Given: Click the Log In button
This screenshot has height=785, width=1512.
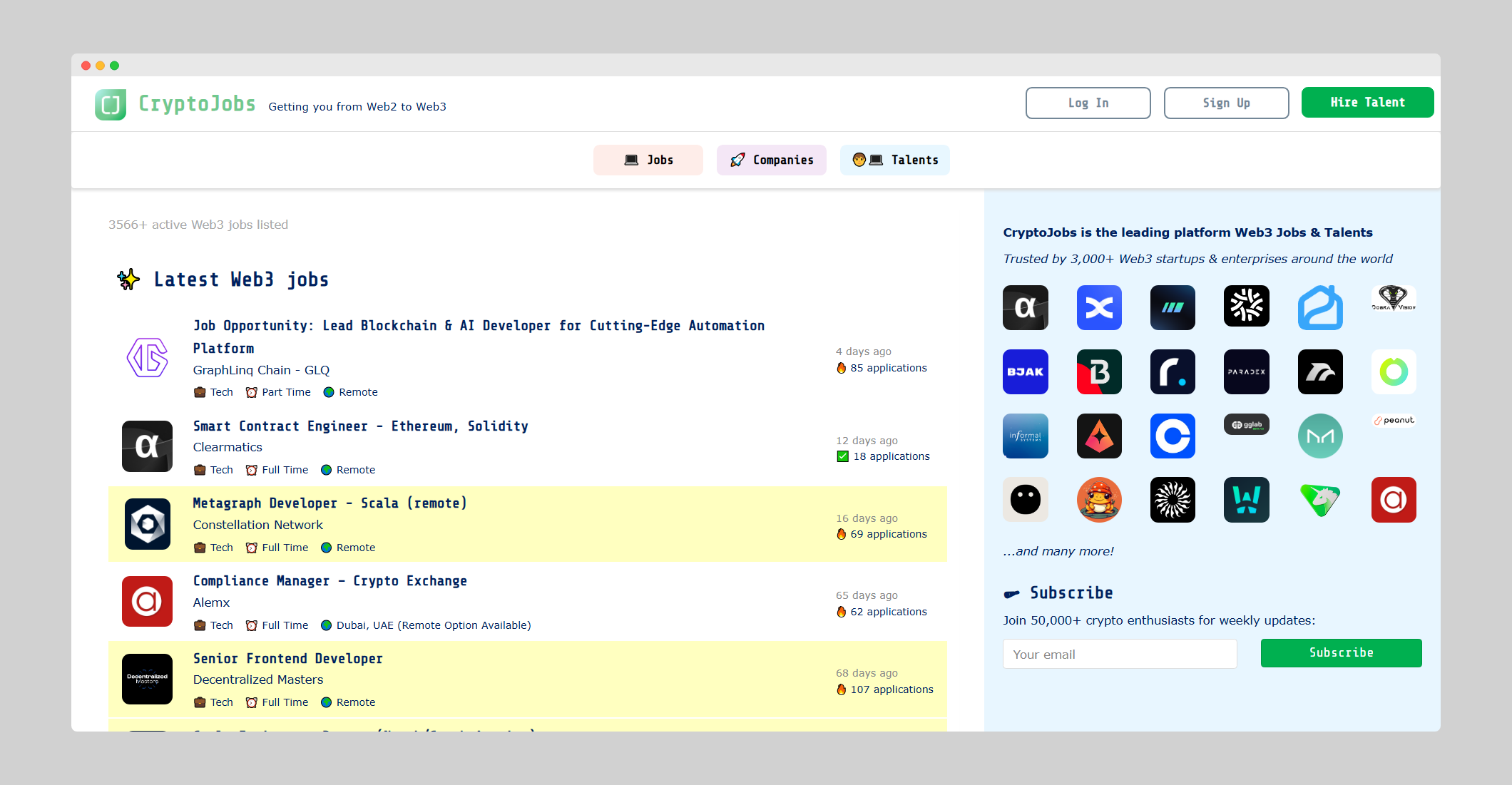Looking at the screenshot, I should coord(1088,103).
